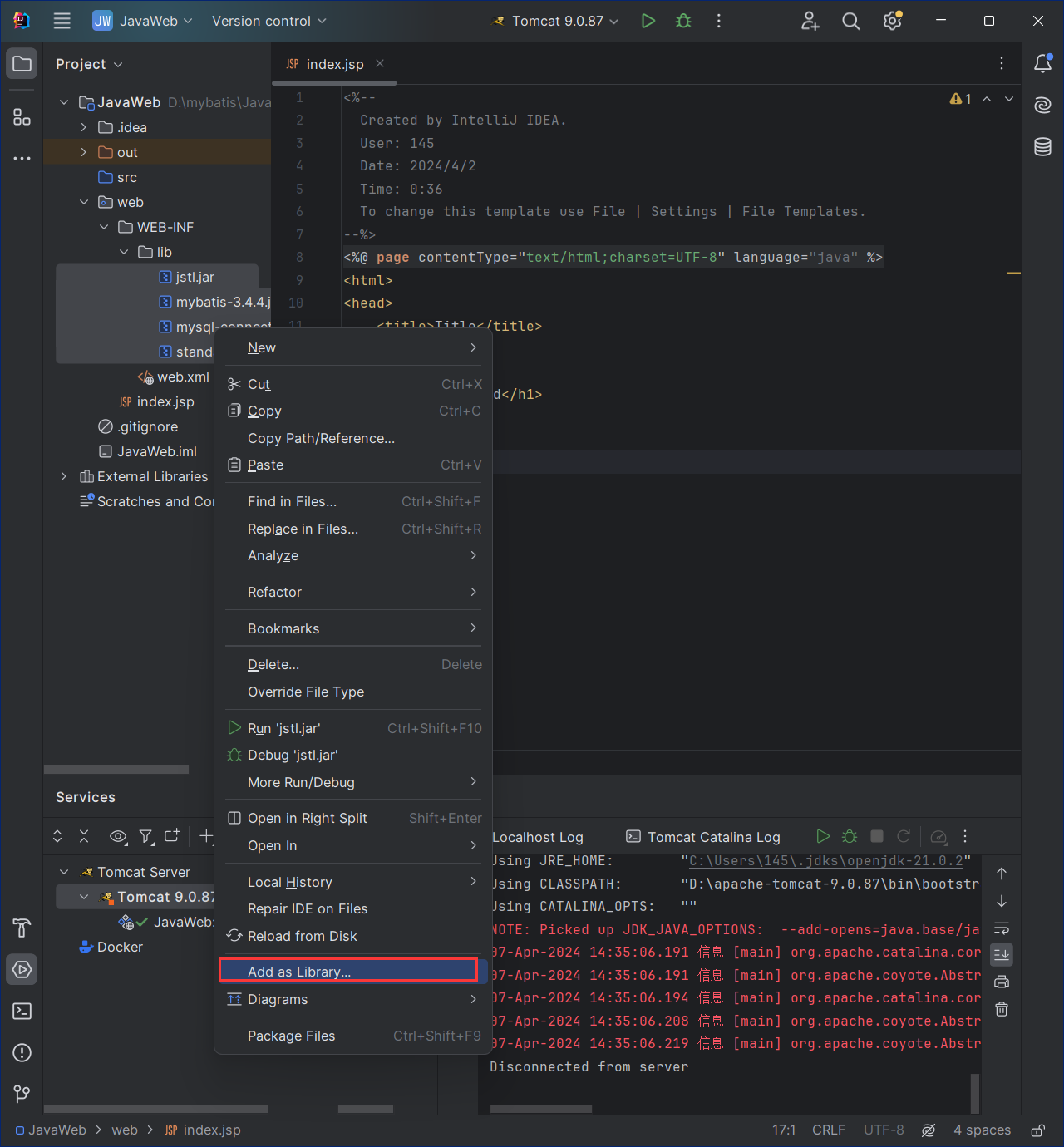Open the Tomcat 9.0.87 run configuration dropdown
1064x1147 pixels.
click(557, 21)
